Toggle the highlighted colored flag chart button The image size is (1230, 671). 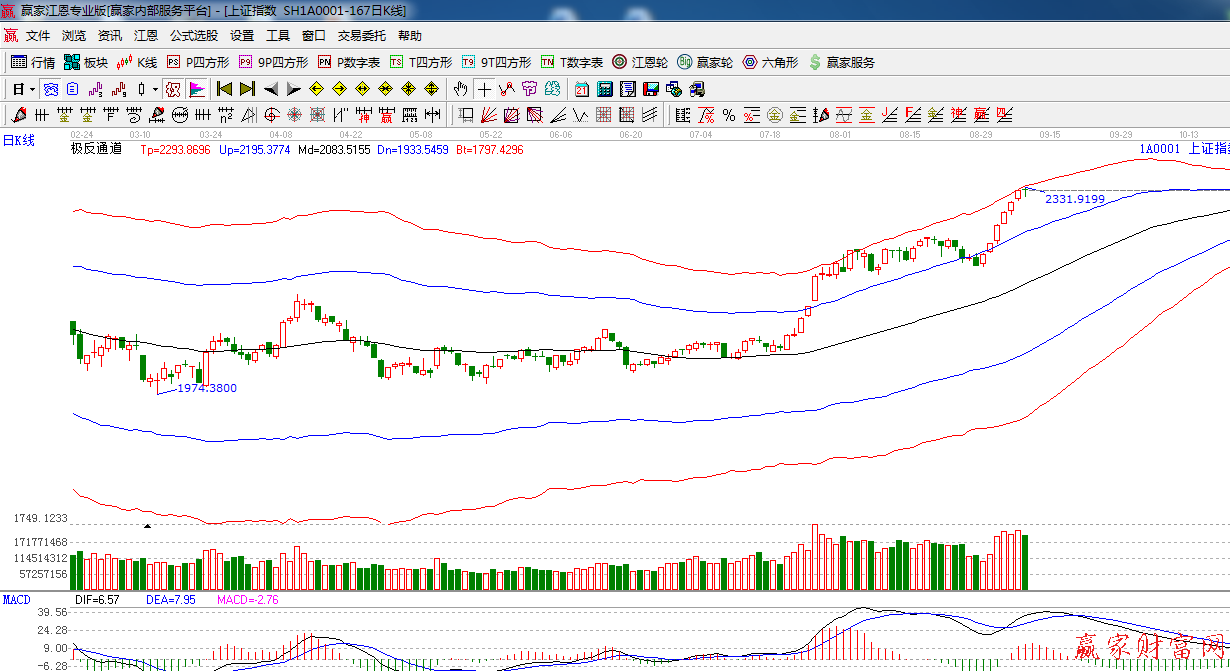[196, 89]
